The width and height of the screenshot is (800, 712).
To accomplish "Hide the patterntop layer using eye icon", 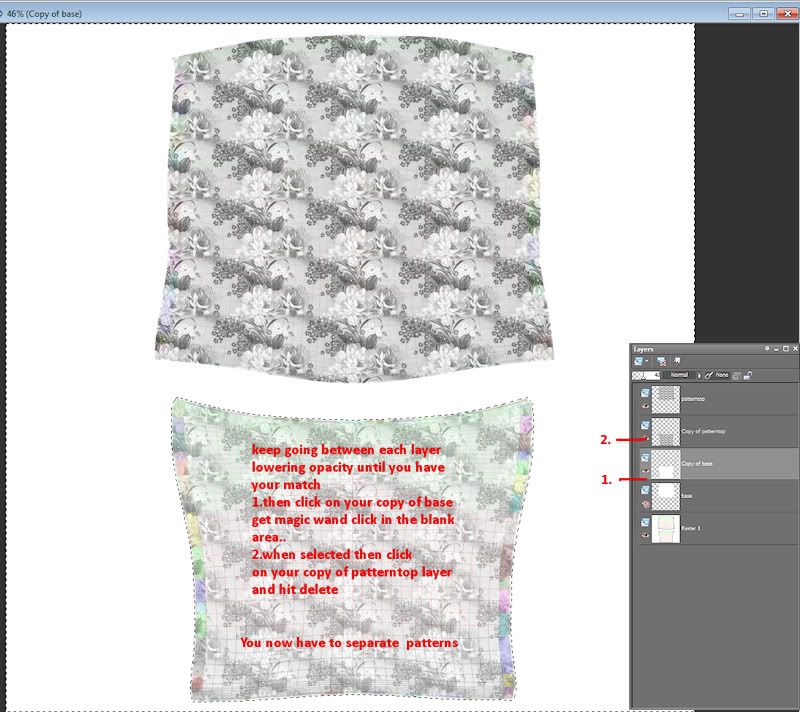I will (645, 406).
